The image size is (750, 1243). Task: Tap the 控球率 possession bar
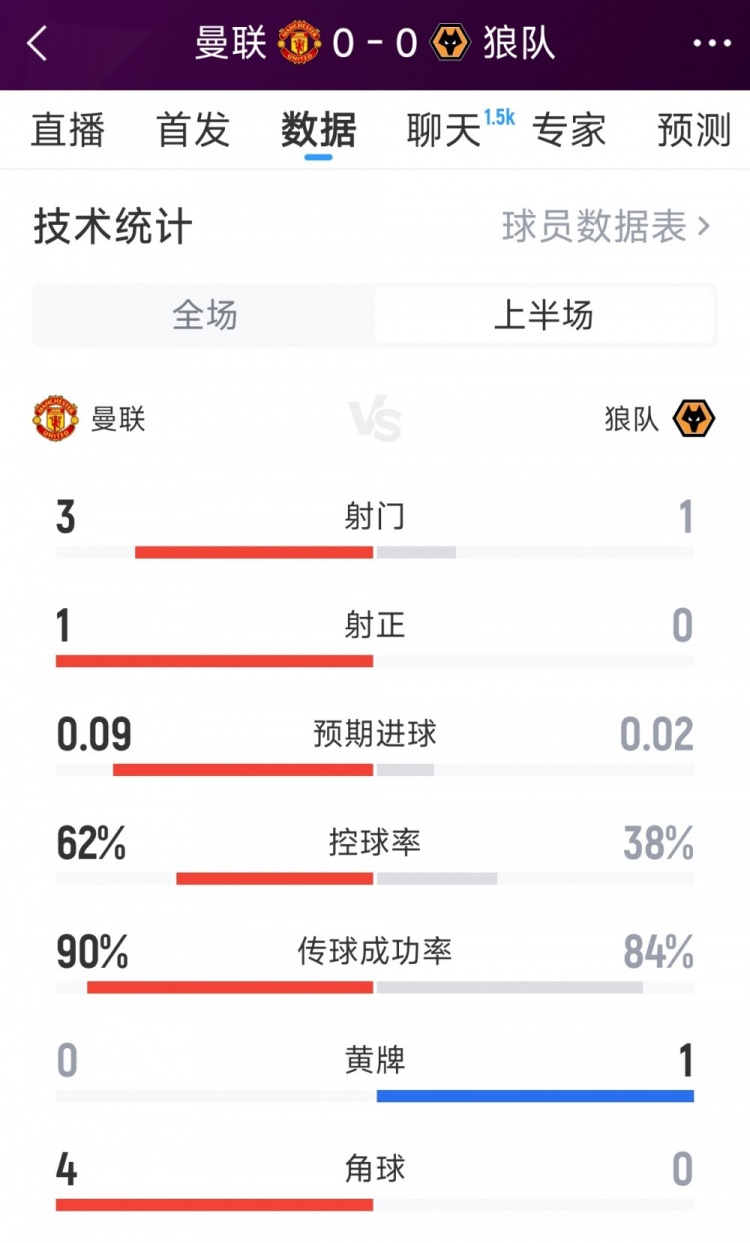coord(375,878)
